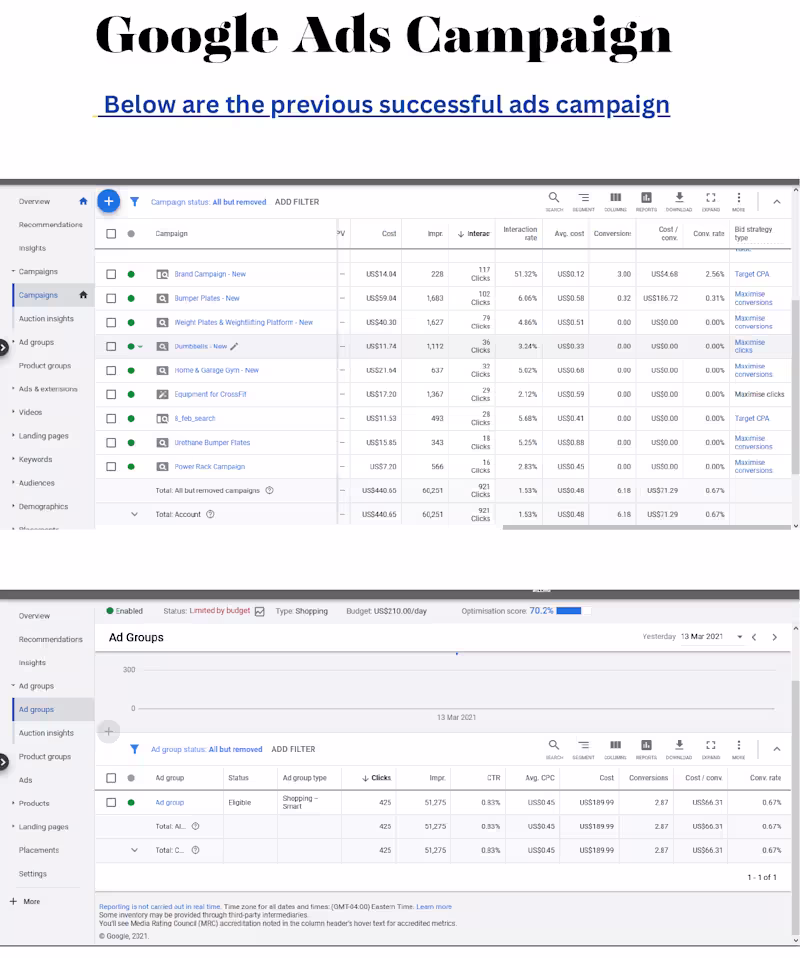The width and height of the screenshot is (800, 958).
Task: Sort by the Interactions column header
Action: [x=474, y=233]
